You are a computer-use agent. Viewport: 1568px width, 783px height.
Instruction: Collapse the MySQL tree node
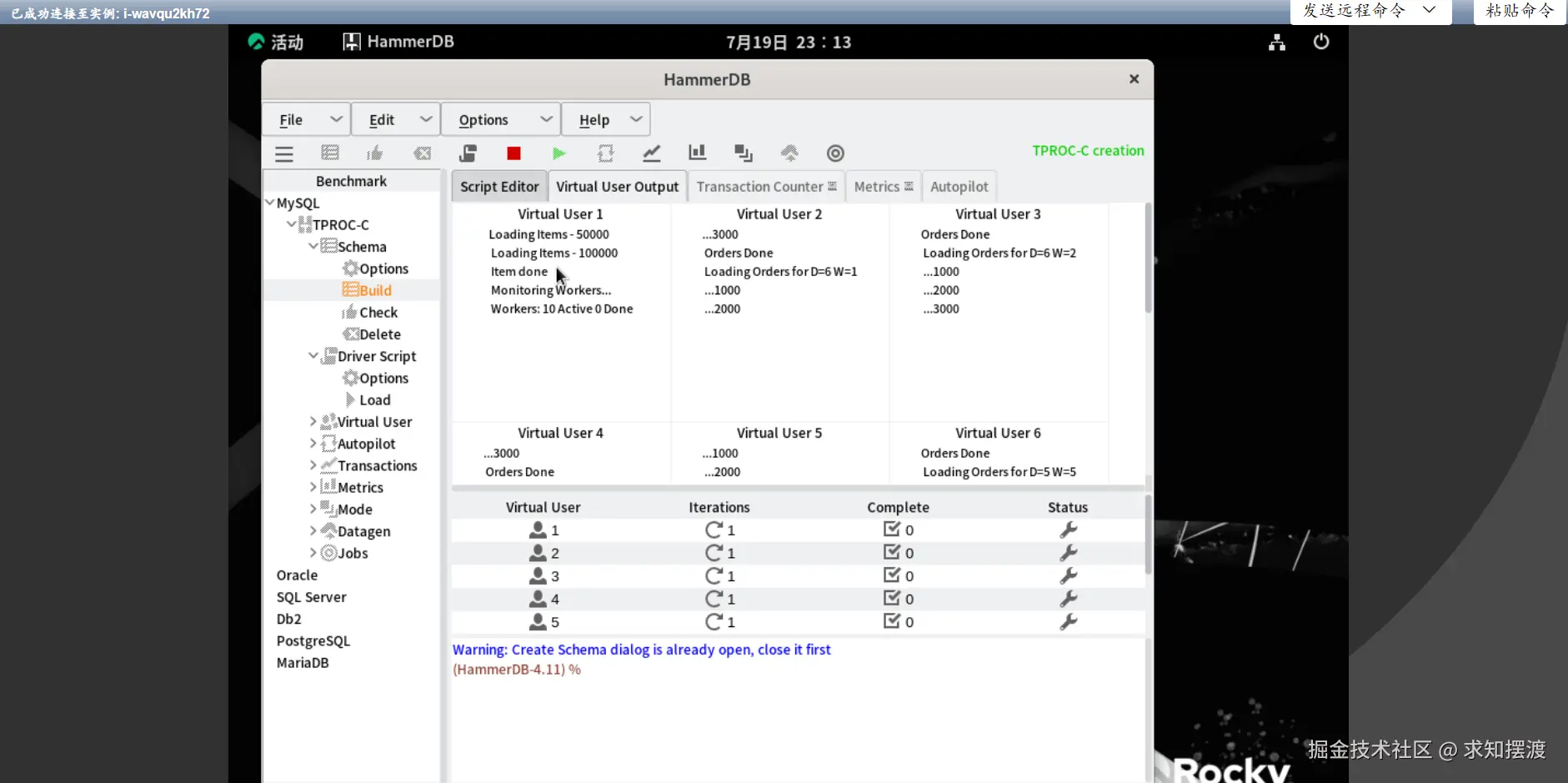click(x=270, y=203)
